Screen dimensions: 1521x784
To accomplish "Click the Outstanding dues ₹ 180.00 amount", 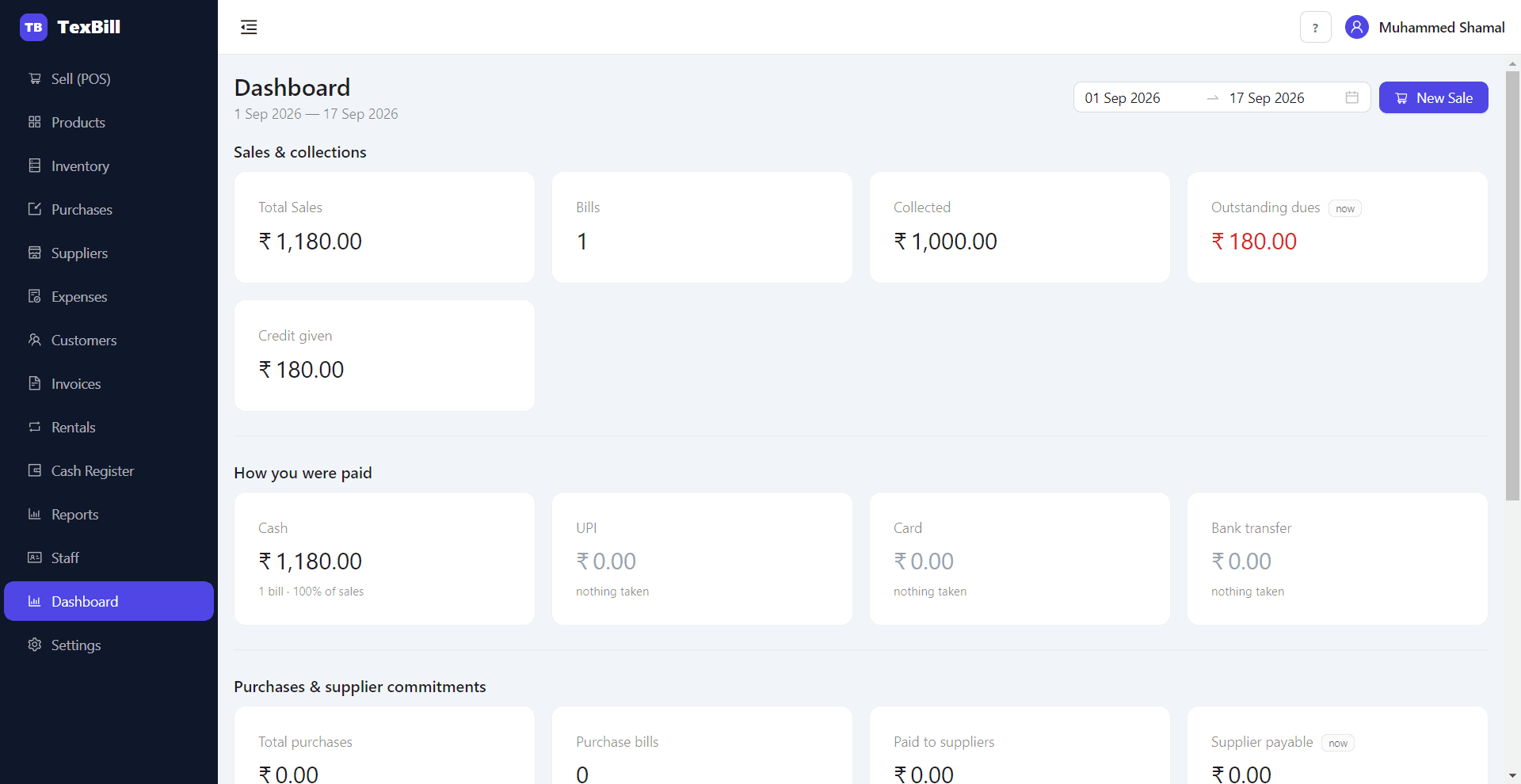I will click(1254, 242).
